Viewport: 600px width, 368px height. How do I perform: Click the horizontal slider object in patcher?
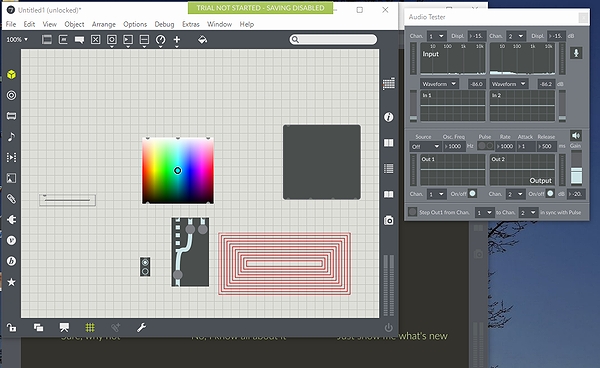point(67,200)
